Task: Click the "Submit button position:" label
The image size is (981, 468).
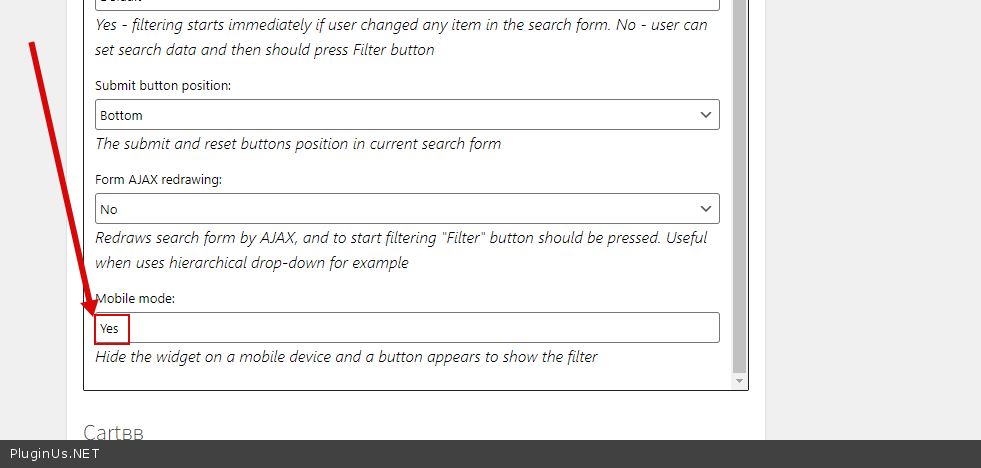Action: coord(163,86)
